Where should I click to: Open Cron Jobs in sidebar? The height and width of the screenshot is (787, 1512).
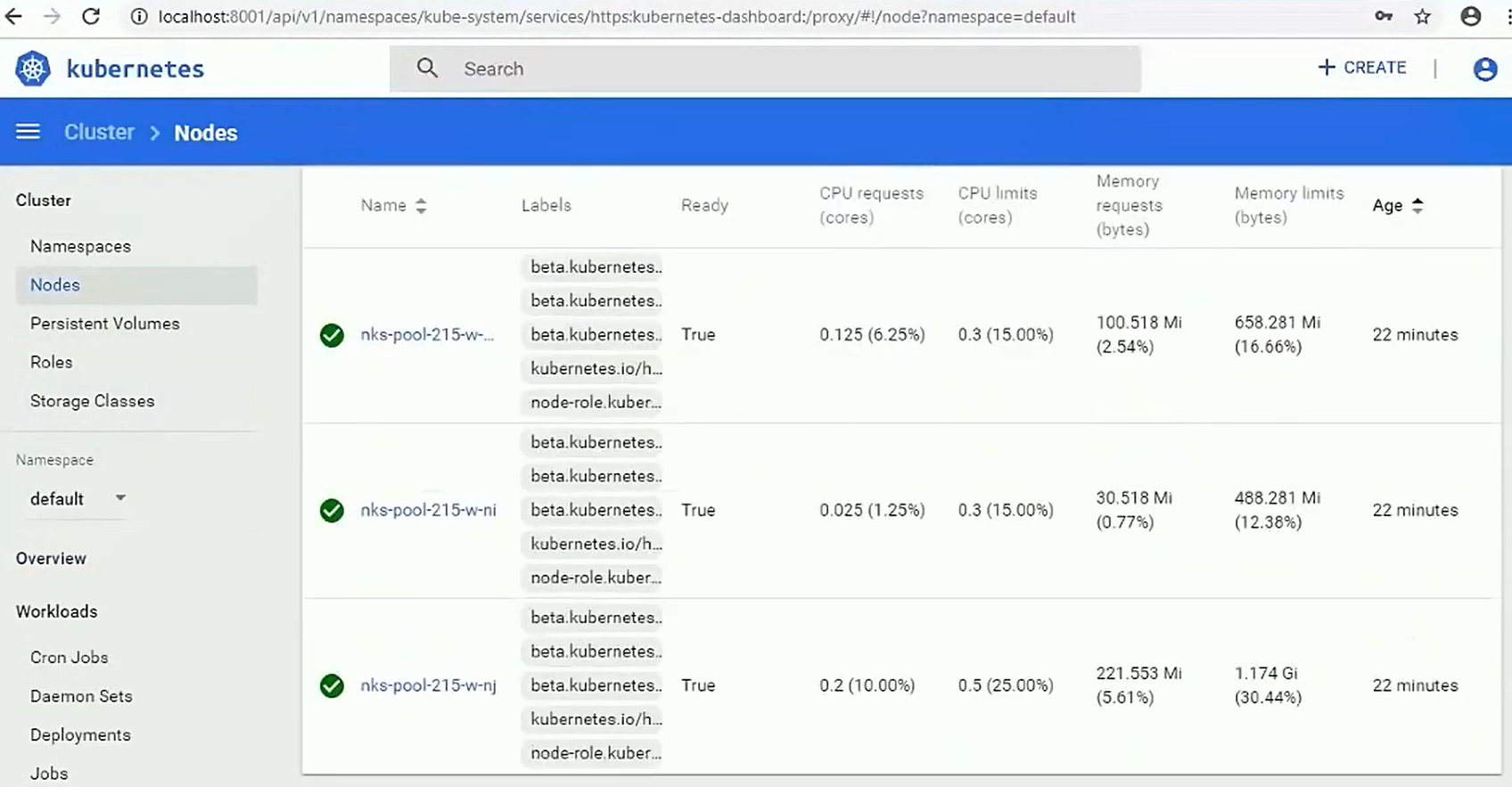point(69,657)
